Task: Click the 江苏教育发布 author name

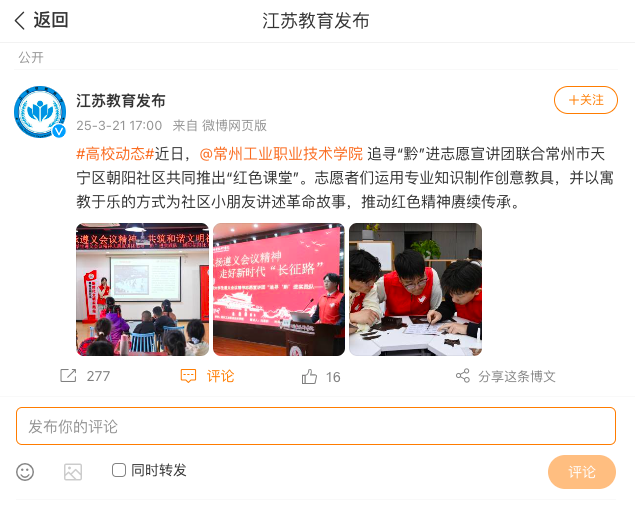Action: pos(121,101)
